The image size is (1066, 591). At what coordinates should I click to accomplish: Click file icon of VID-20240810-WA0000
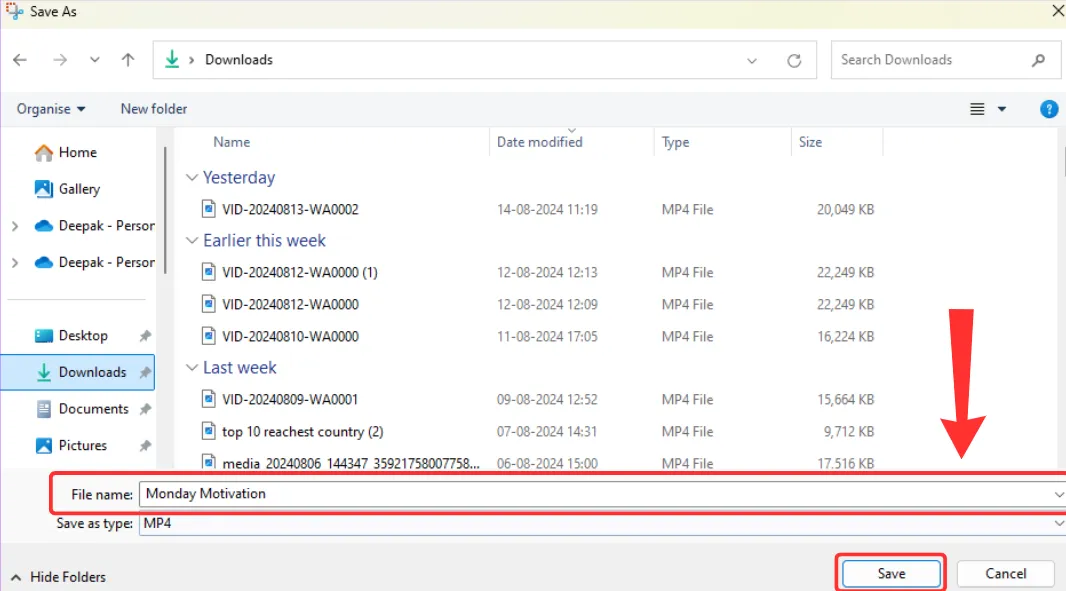coord(209,336)
